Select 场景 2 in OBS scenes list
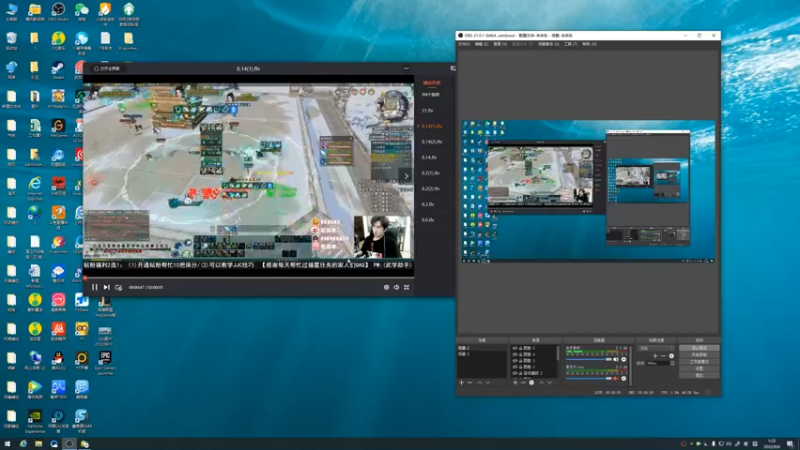Screen dimensions: 800x450 point(482,348)
